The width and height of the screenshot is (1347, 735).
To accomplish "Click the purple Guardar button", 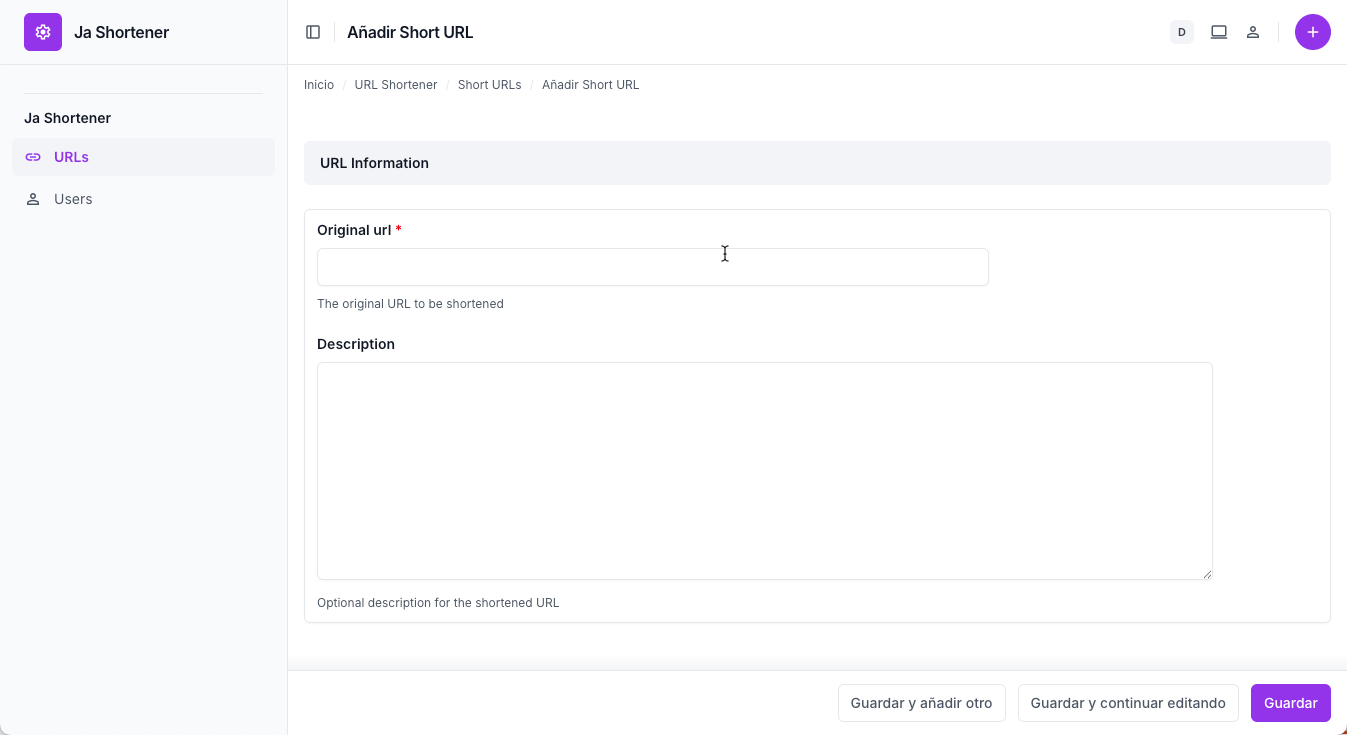I will pyautogui.click(x=1291, y=703).
